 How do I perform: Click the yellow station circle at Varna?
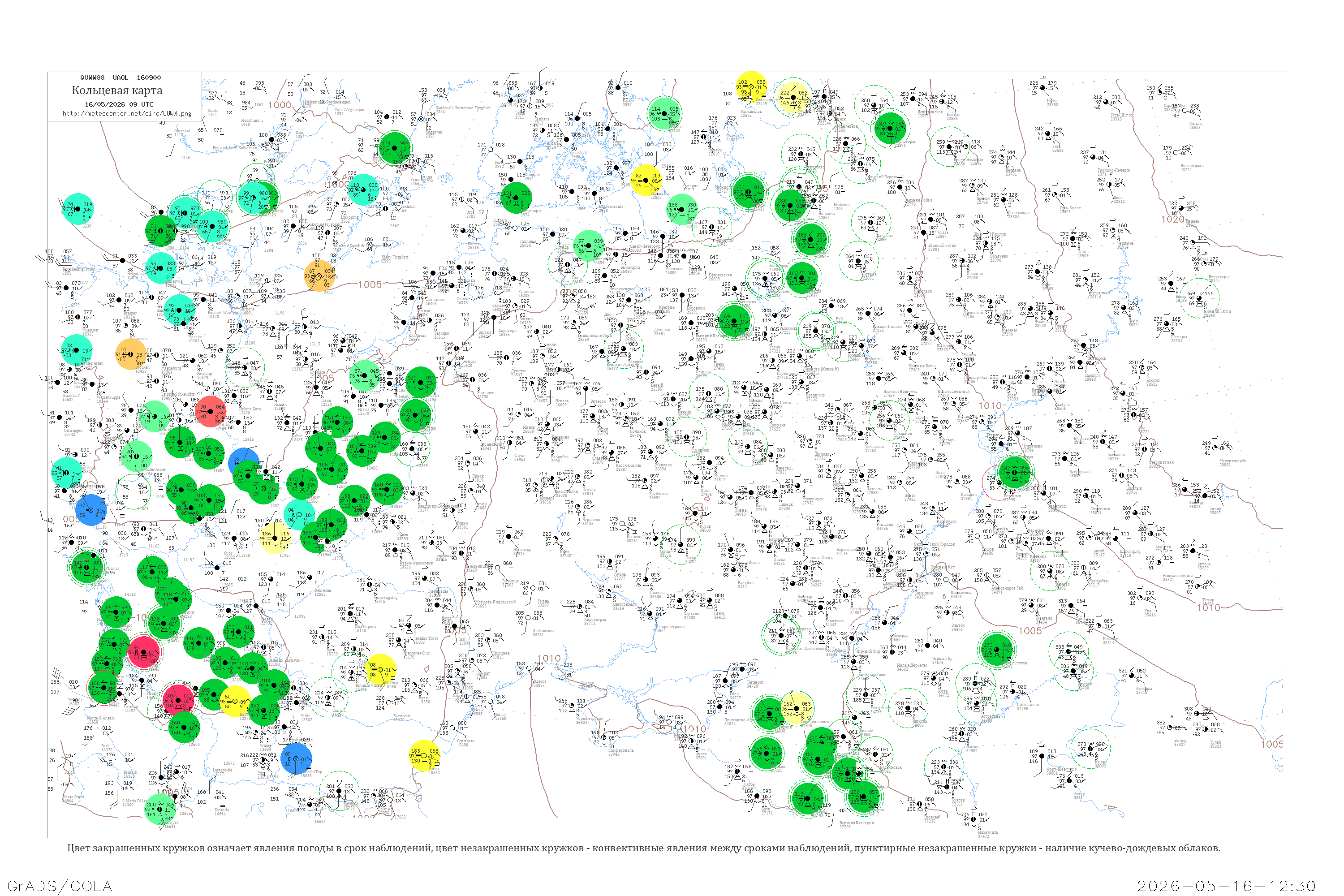[x=425, y=756]
